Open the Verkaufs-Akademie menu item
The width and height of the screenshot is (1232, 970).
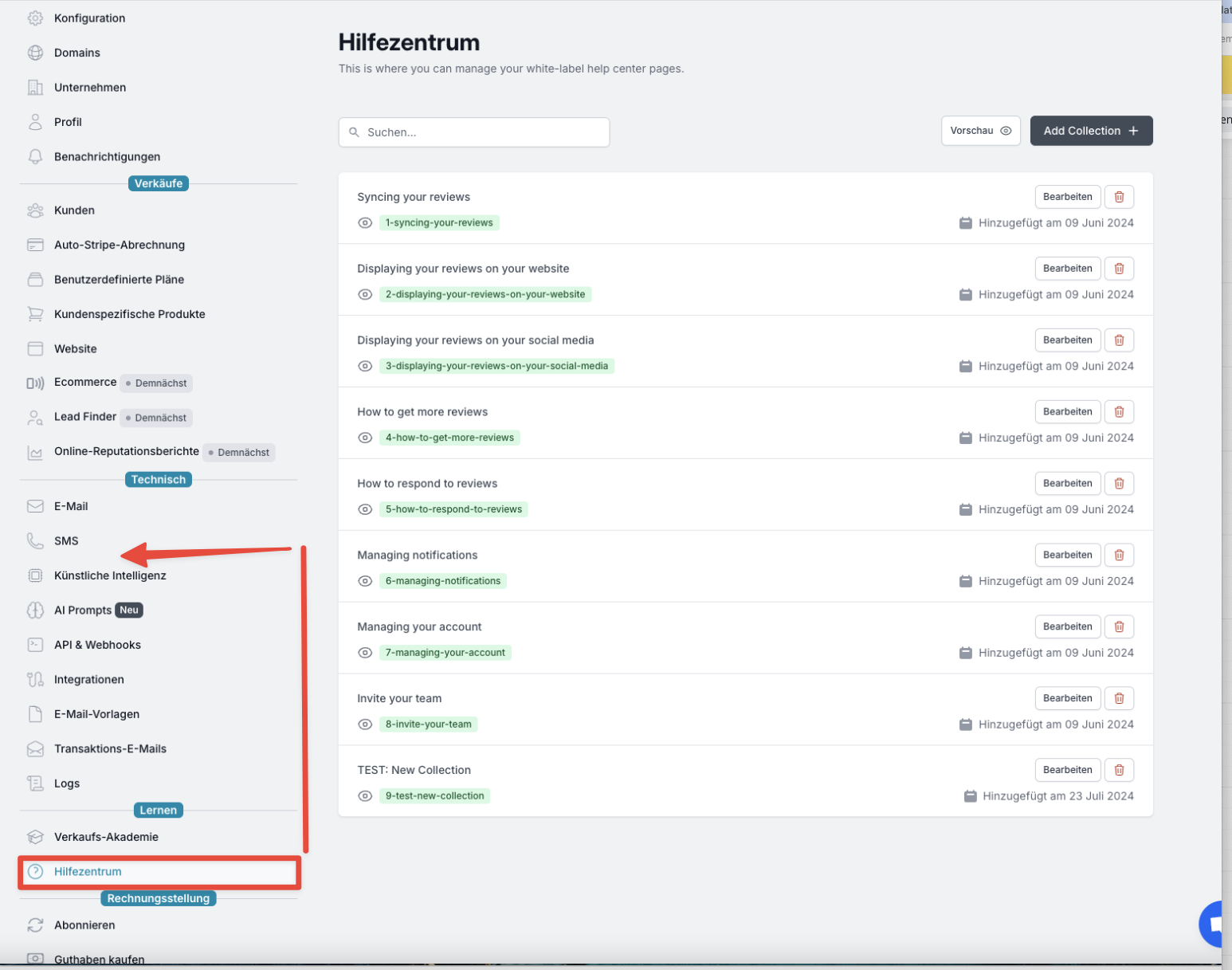point(106,837)
